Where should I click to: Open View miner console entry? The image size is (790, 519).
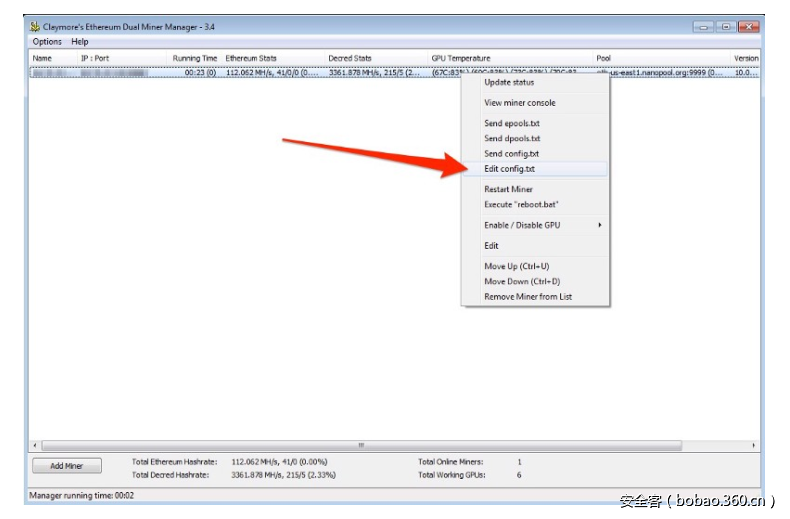(519, 103)
